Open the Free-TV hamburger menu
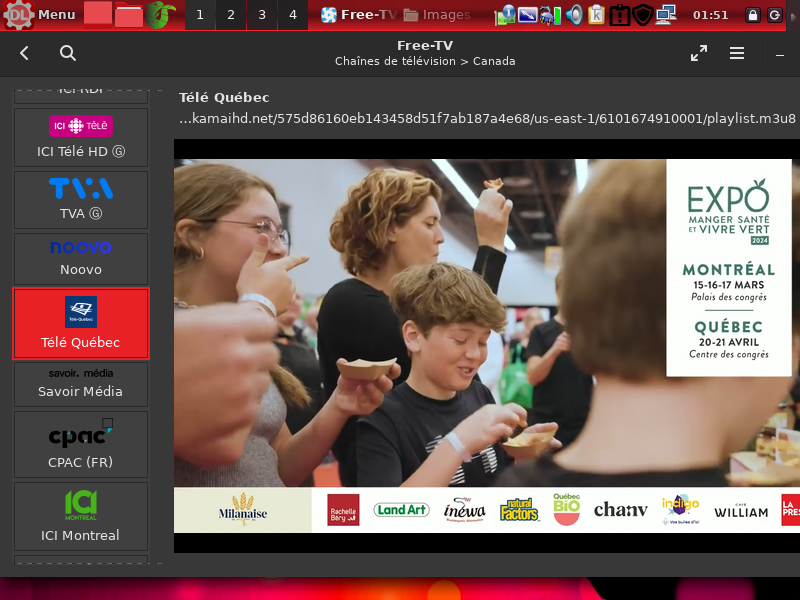The height and width of the screenshot is (600, 800). [737, 54]
